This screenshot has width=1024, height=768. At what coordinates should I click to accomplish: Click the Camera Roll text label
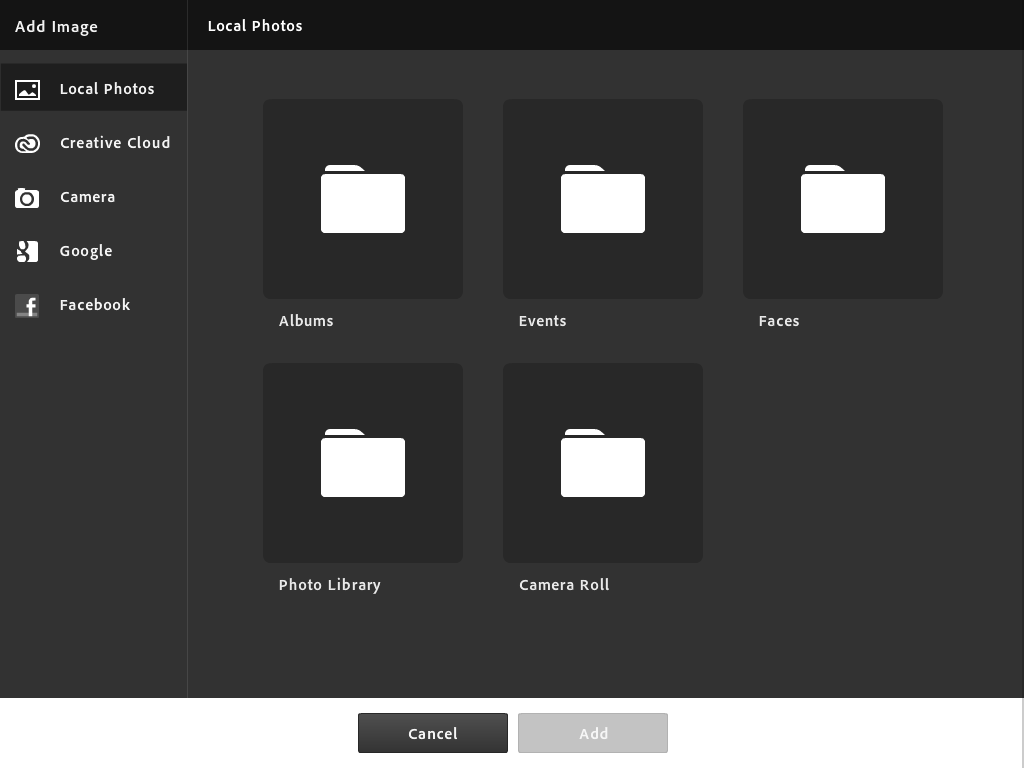[x=564, y=585]
